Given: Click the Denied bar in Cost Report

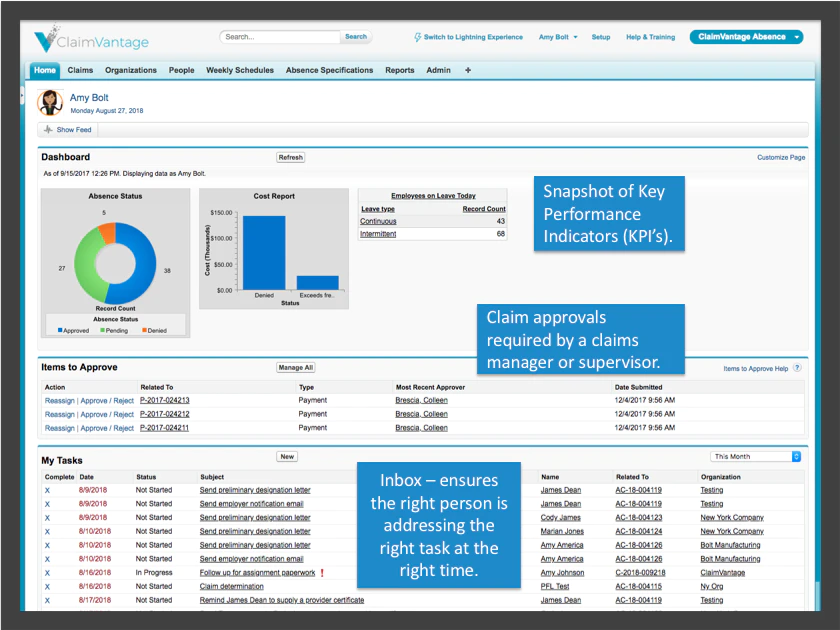Looking at the screenshot, I should point(264,253).
